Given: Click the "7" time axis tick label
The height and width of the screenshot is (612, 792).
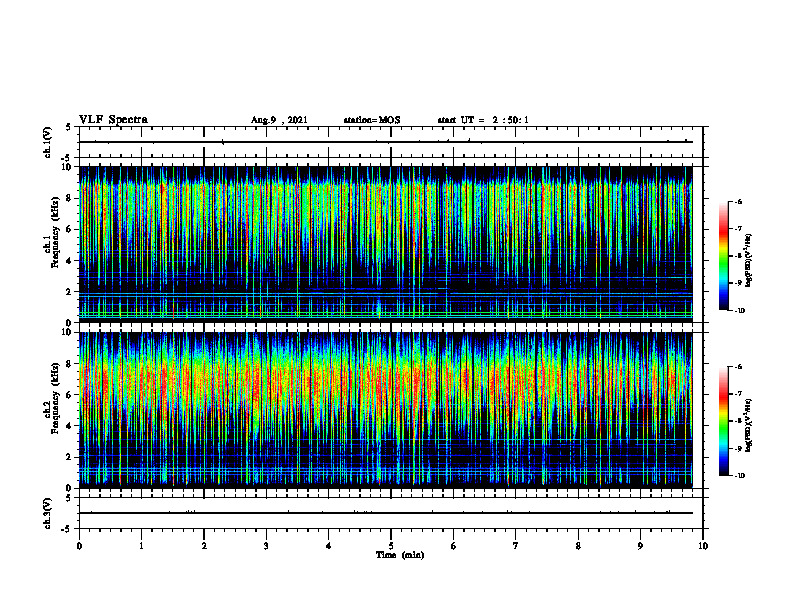Looking at the screenshot, I should pyautogui.click(x=516, y=546).
